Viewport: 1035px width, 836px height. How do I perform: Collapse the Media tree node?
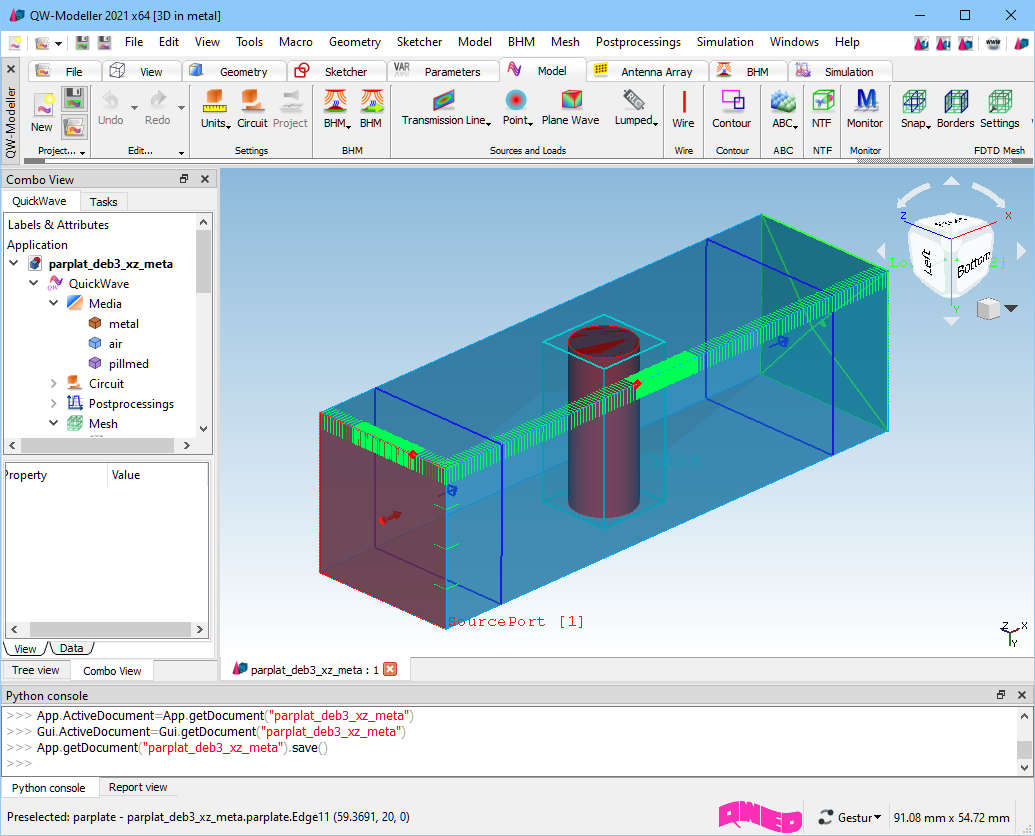(53, 303)
